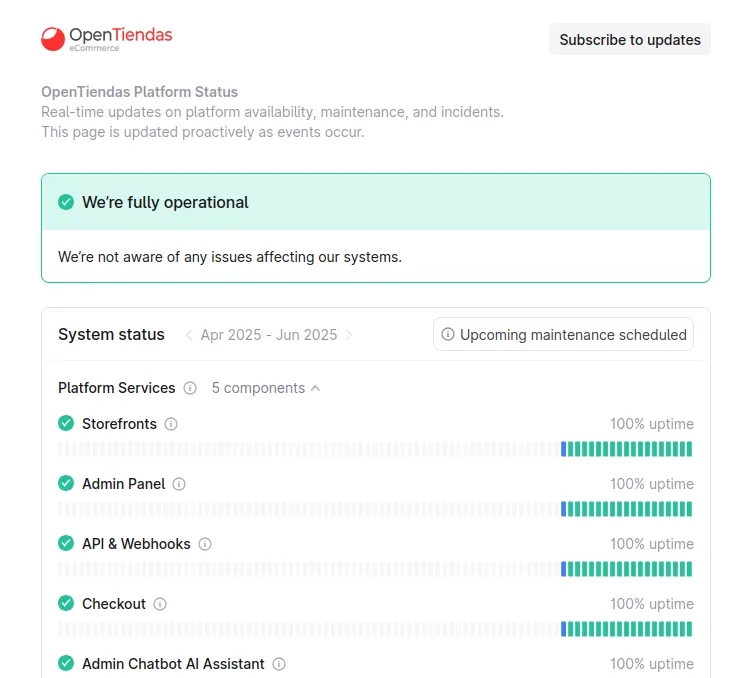Go to previous date range with left chevron
Viewport: 750px width, 678px height.
189,335
